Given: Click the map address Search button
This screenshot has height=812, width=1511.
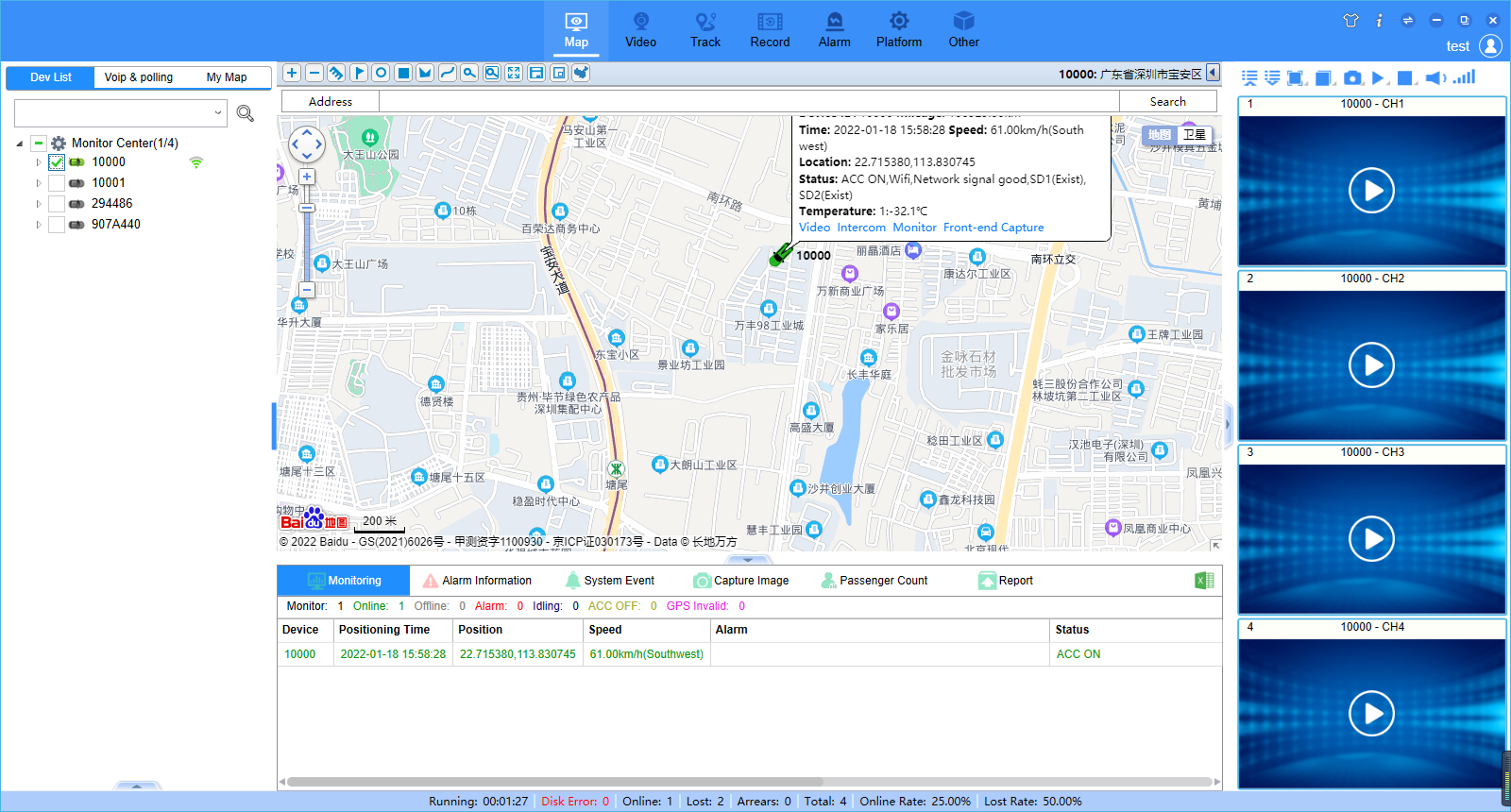Looking at the screenshot, I should pyautogui.click(x=1167, y=102).
